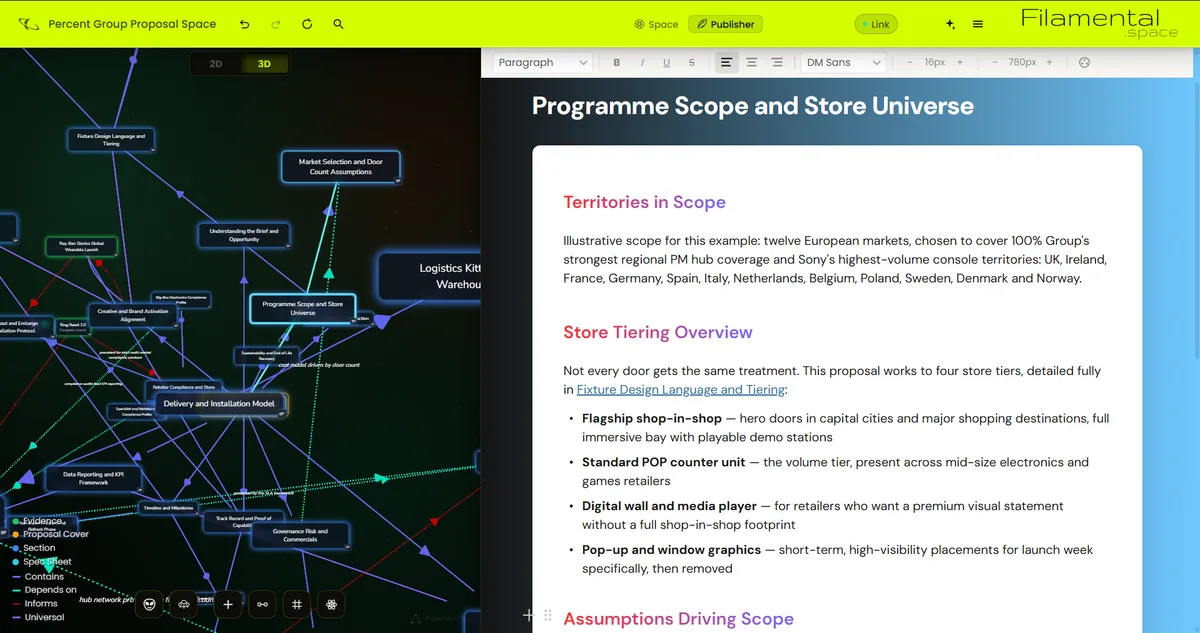This screenshot has height=633, width=1200.
Task: Open the Fixture Design Language and Tiering link
Action: 681,389
